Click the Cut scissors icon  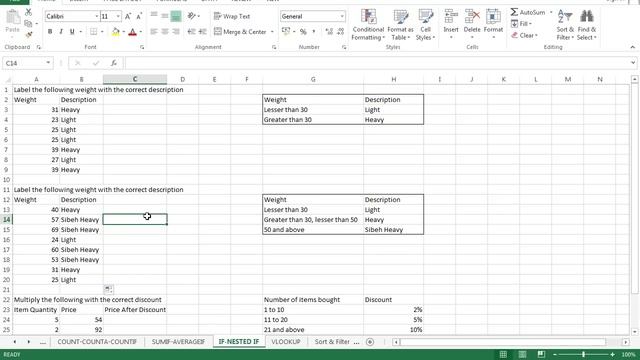[28, 13]
